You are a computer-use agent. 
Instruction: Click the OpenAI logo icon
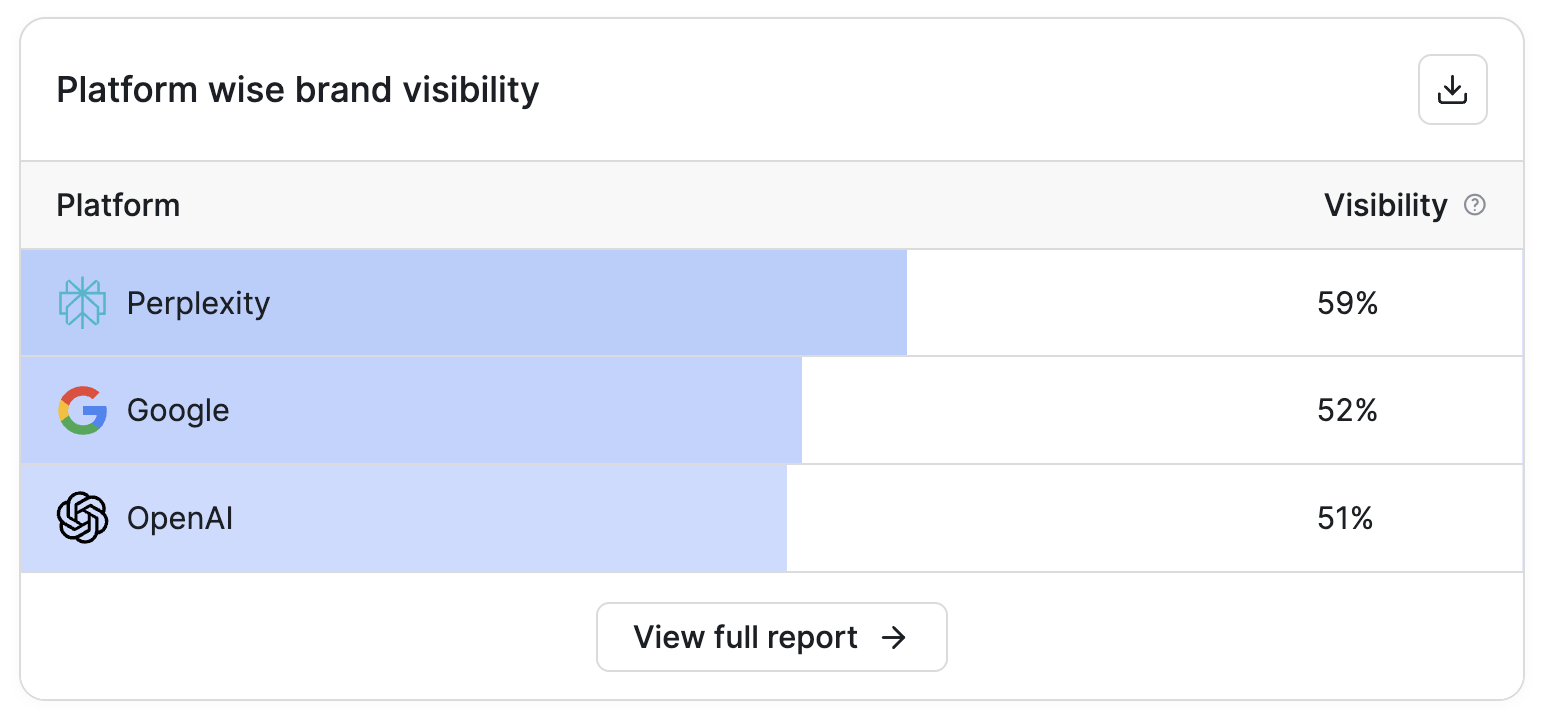(82, 518)
